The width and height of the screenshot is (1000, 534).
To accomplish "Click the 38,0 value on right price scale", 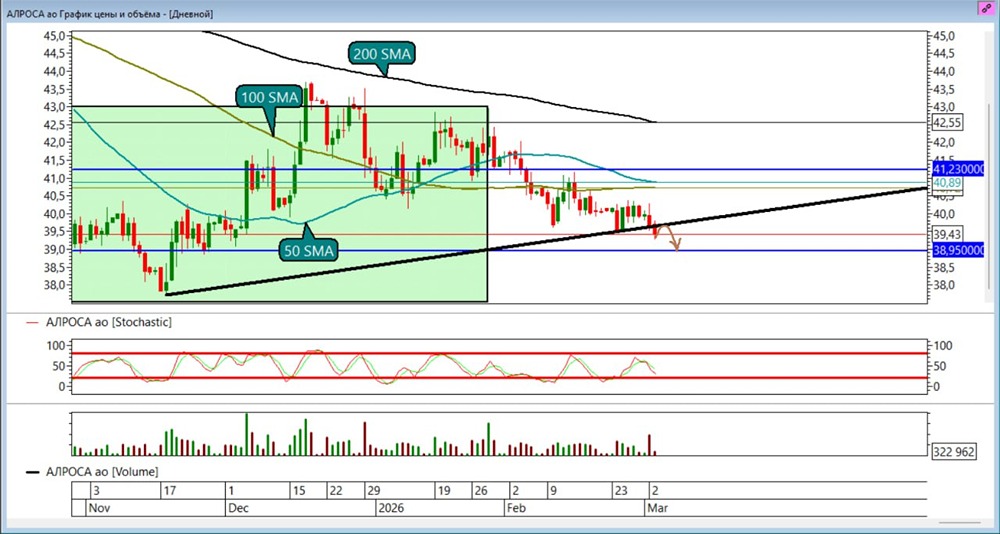I will coord(945,285).
